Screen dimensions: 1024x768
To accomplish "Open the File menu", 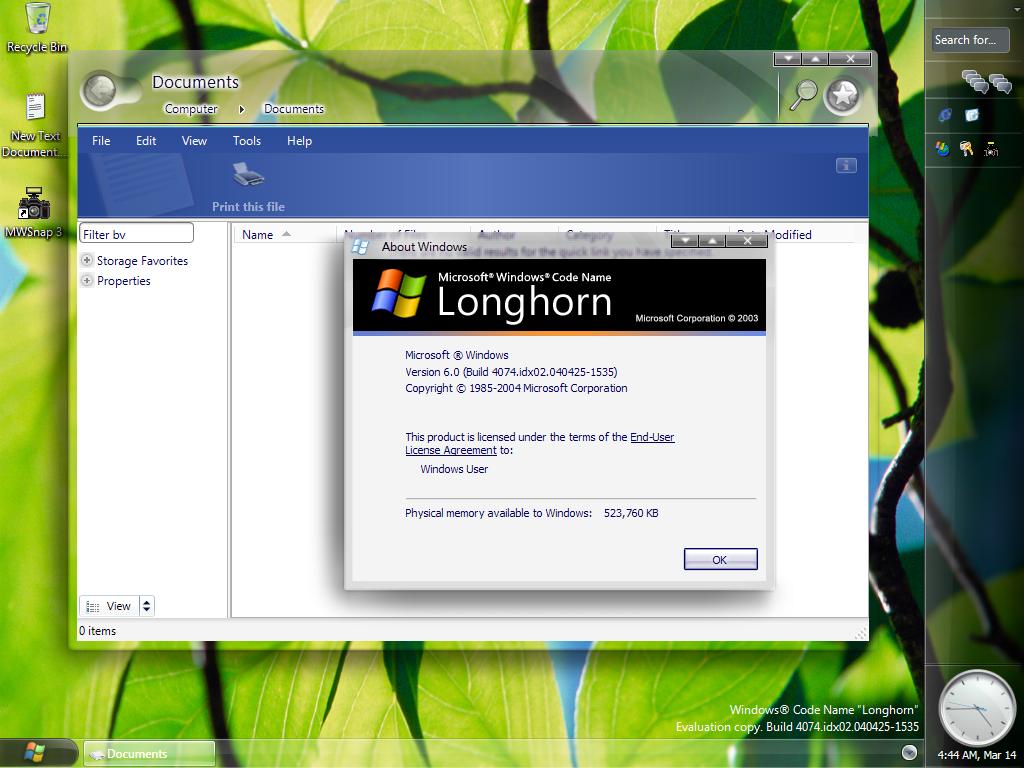I will coord(101,141).
